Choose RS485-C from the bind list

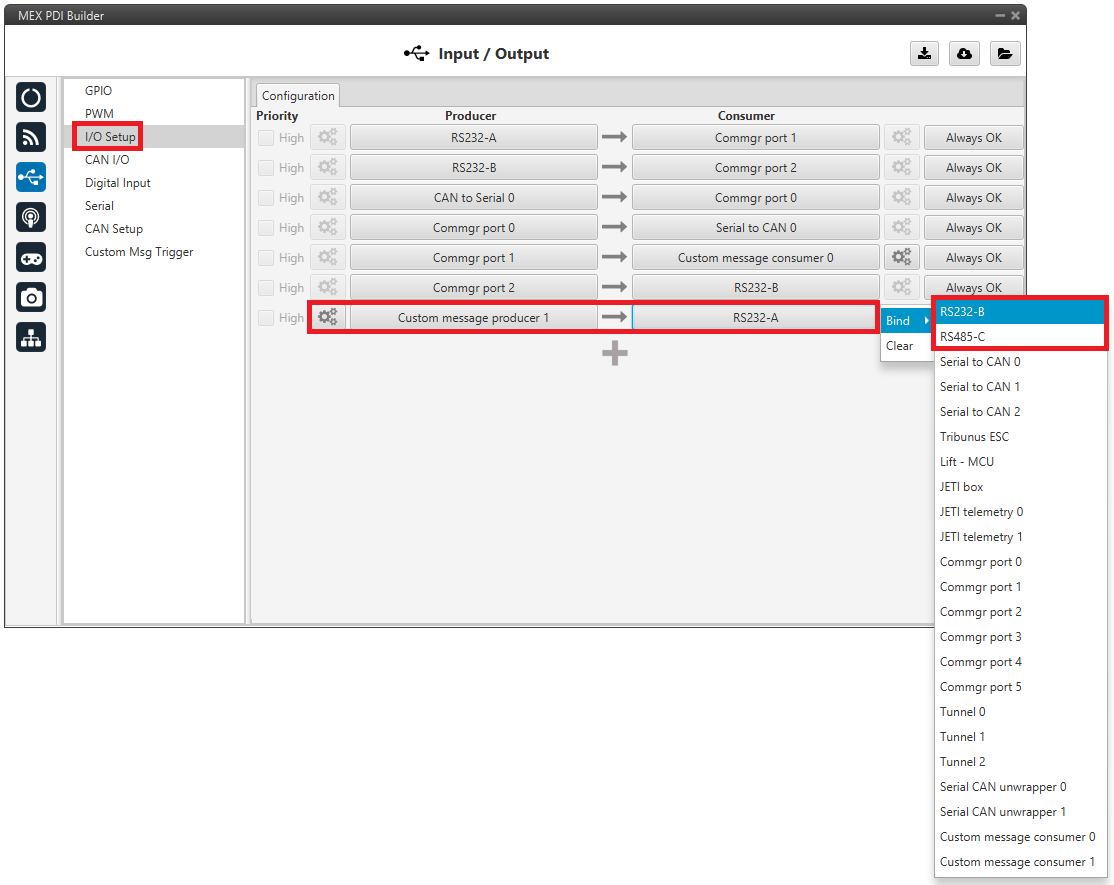1019,337
